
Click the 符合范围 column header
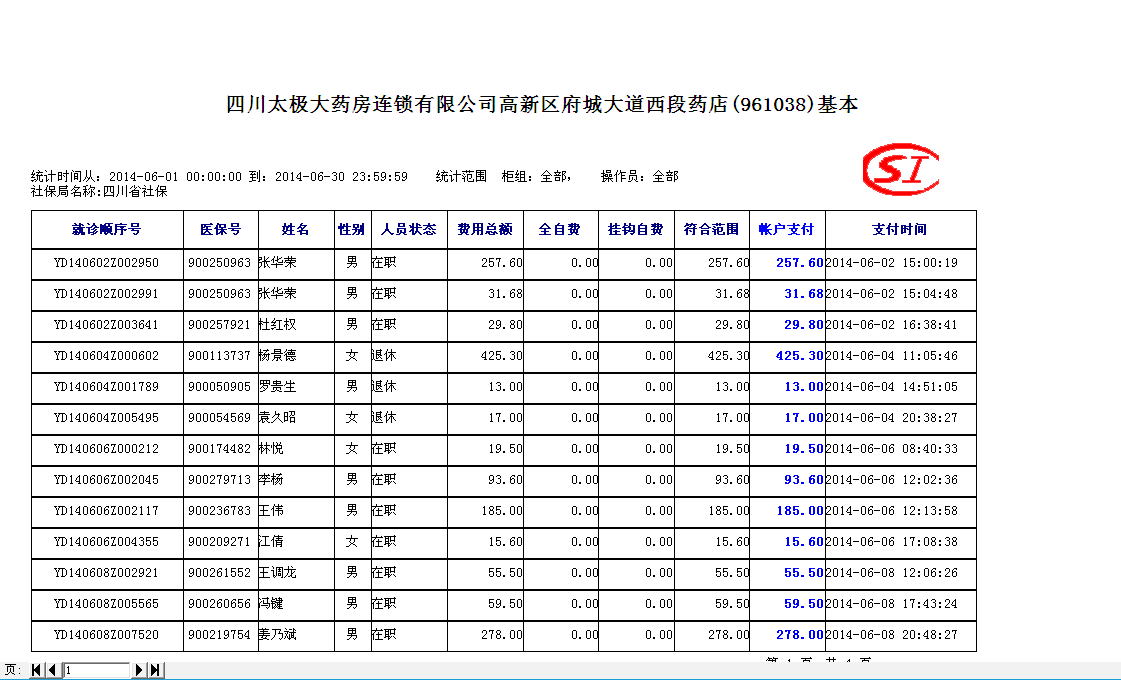[711, 230]
